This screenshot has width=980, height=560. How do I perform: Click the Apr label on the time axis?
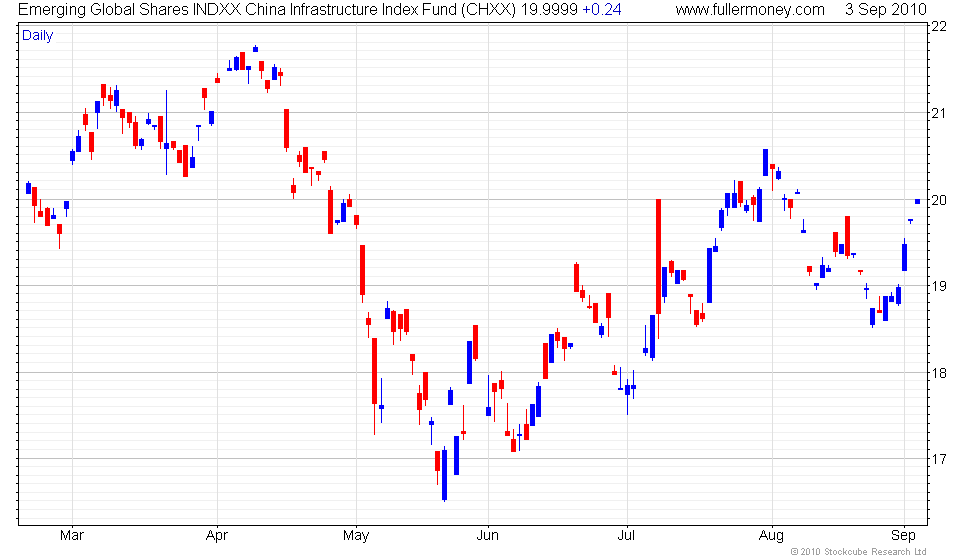217,536
